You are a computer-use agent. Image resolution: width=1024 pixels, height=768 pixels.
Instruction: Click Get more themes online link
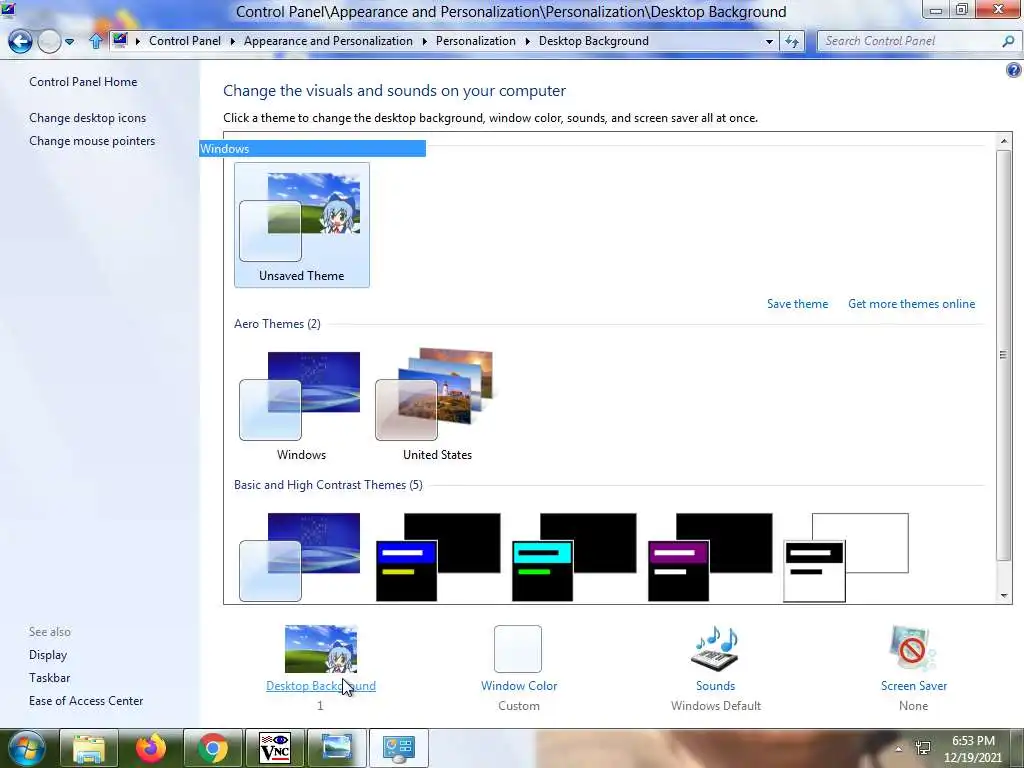pos(911,304)
